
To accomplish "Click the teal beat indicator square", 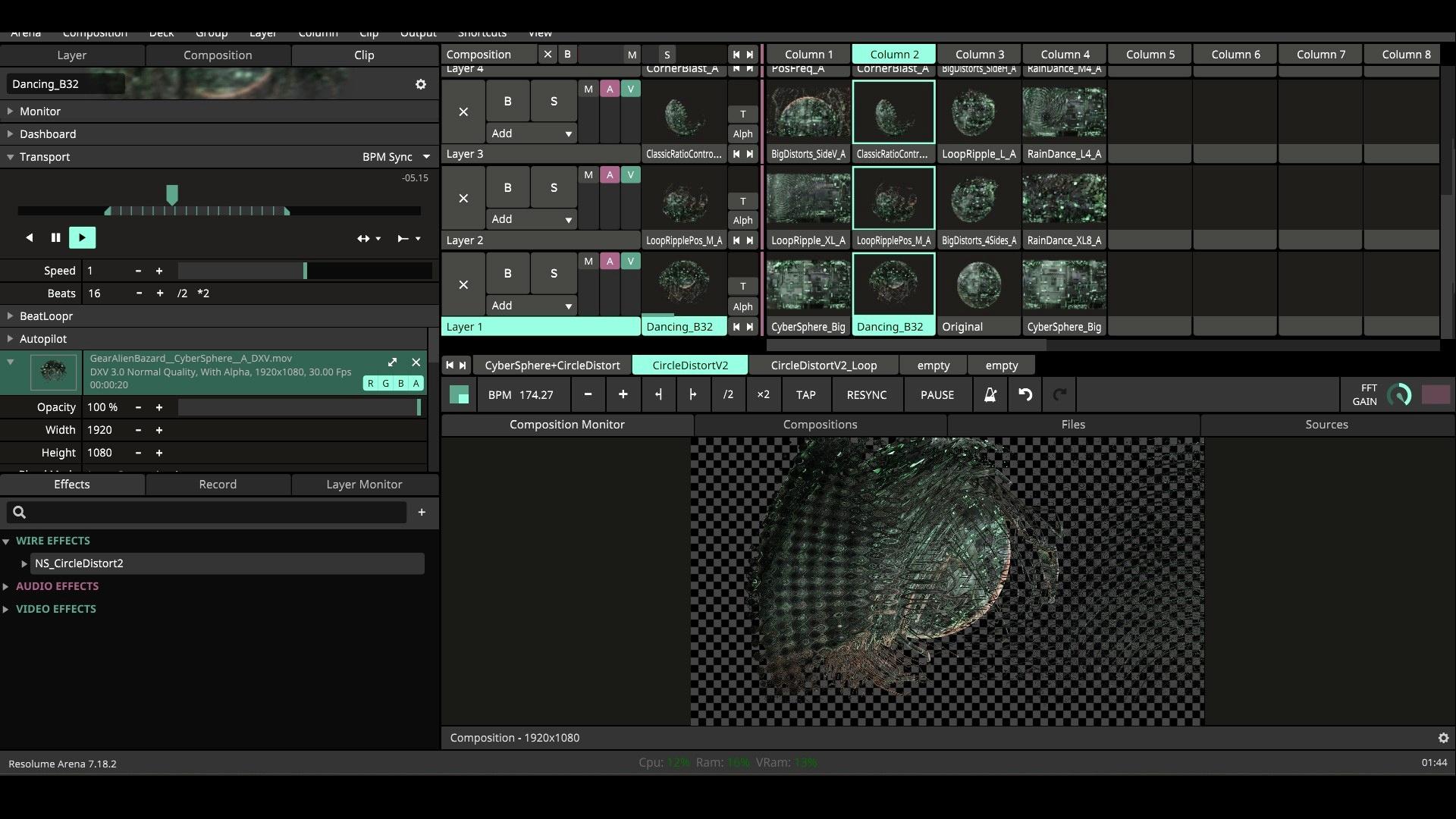I will tap(459, 395).
